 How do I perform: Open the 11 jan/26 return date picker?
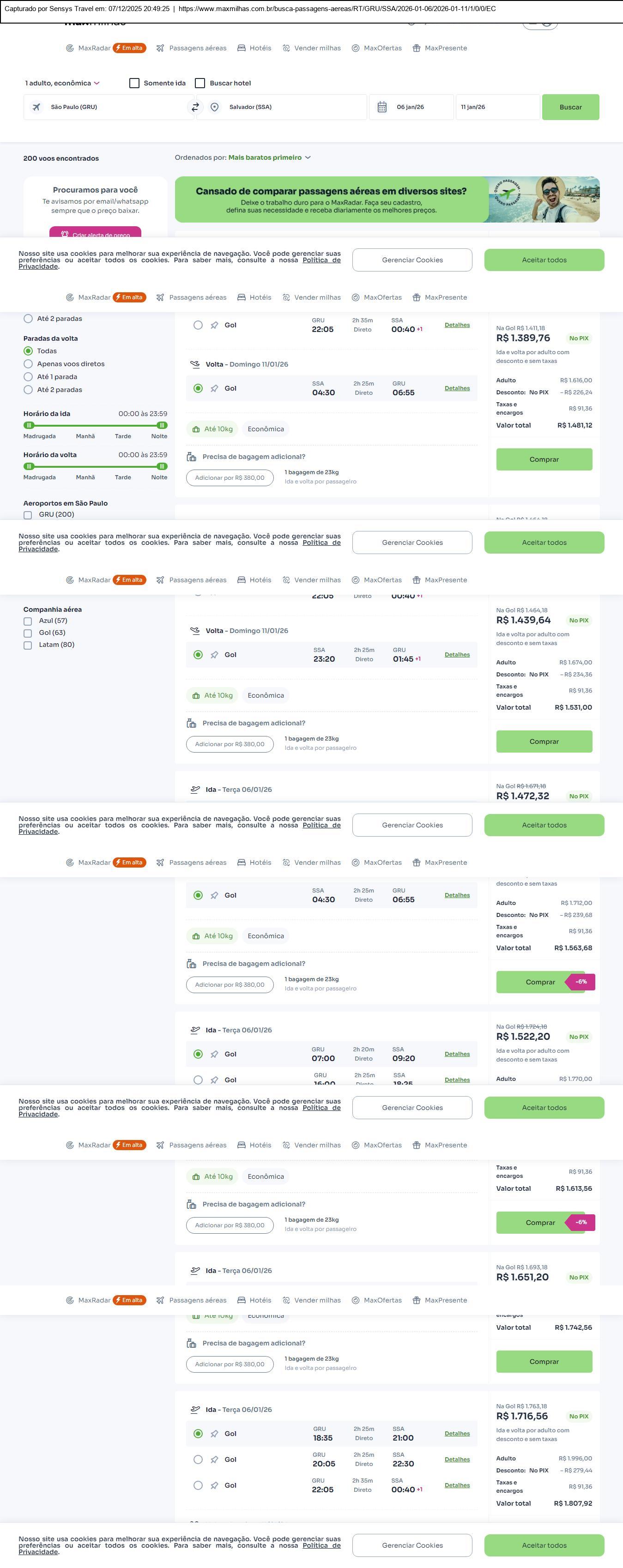[497, 107]
